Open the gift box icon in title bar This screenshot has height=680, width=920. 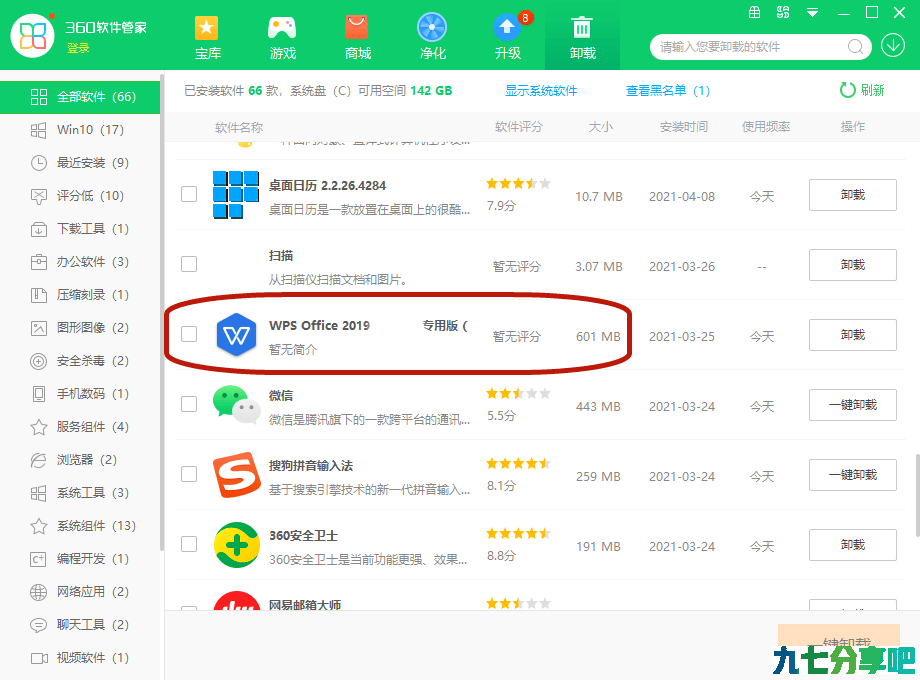click(755, 12)
